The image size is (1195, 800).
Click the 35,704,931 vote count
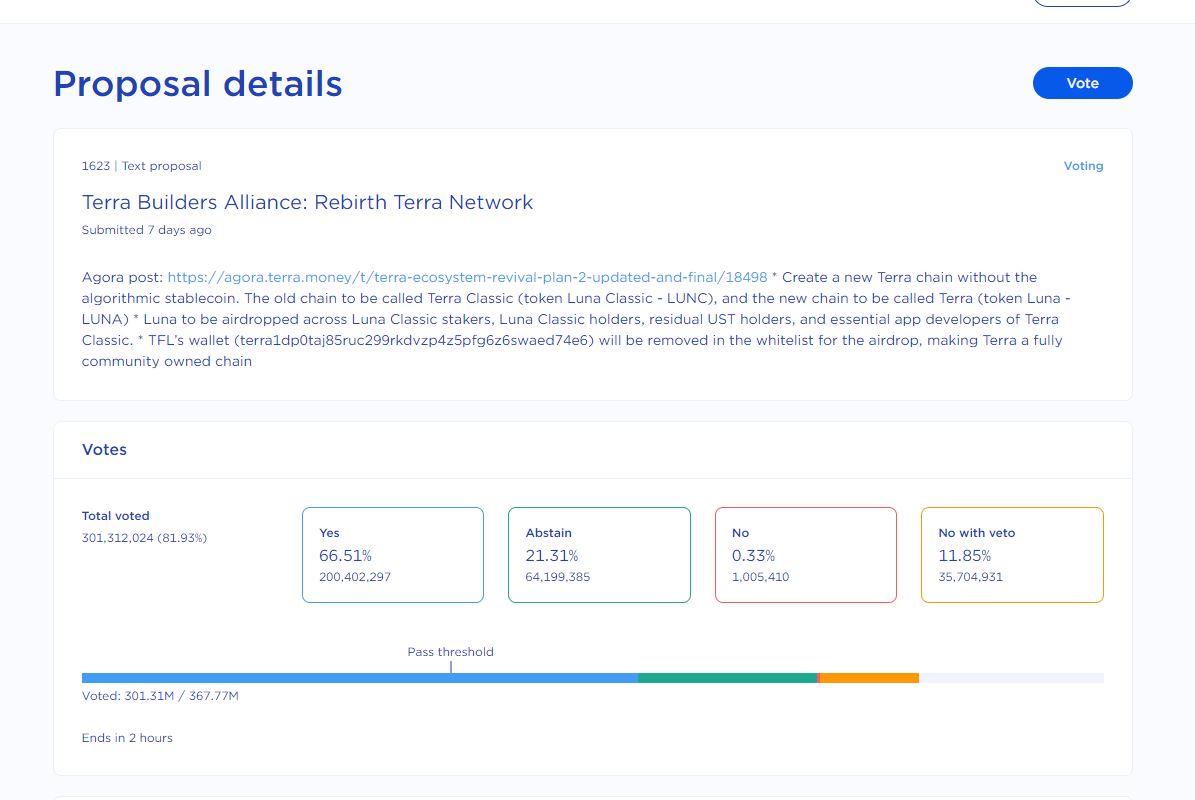click(x=970, y=577)
